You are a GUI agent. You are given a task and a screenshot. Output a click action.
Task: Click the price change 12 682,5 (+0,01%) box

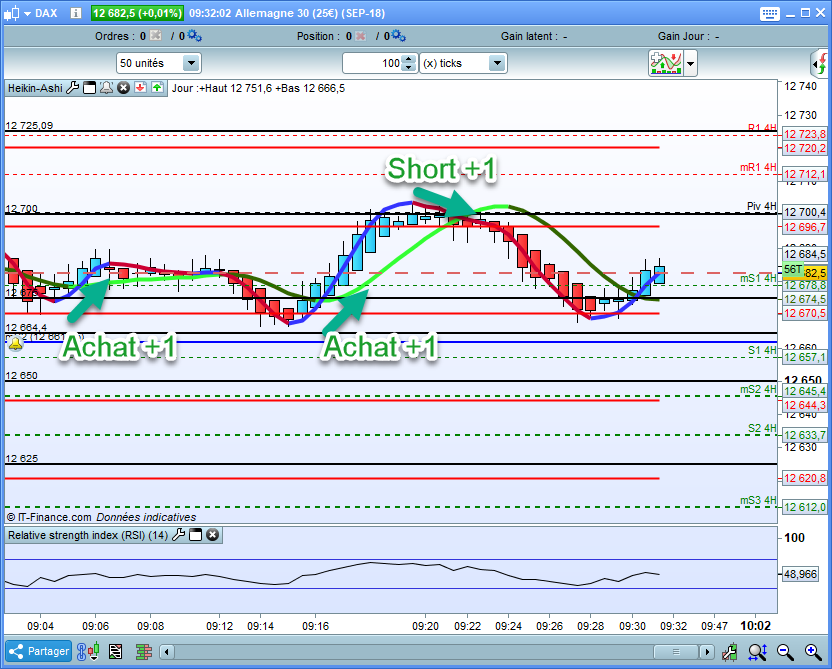137,13
